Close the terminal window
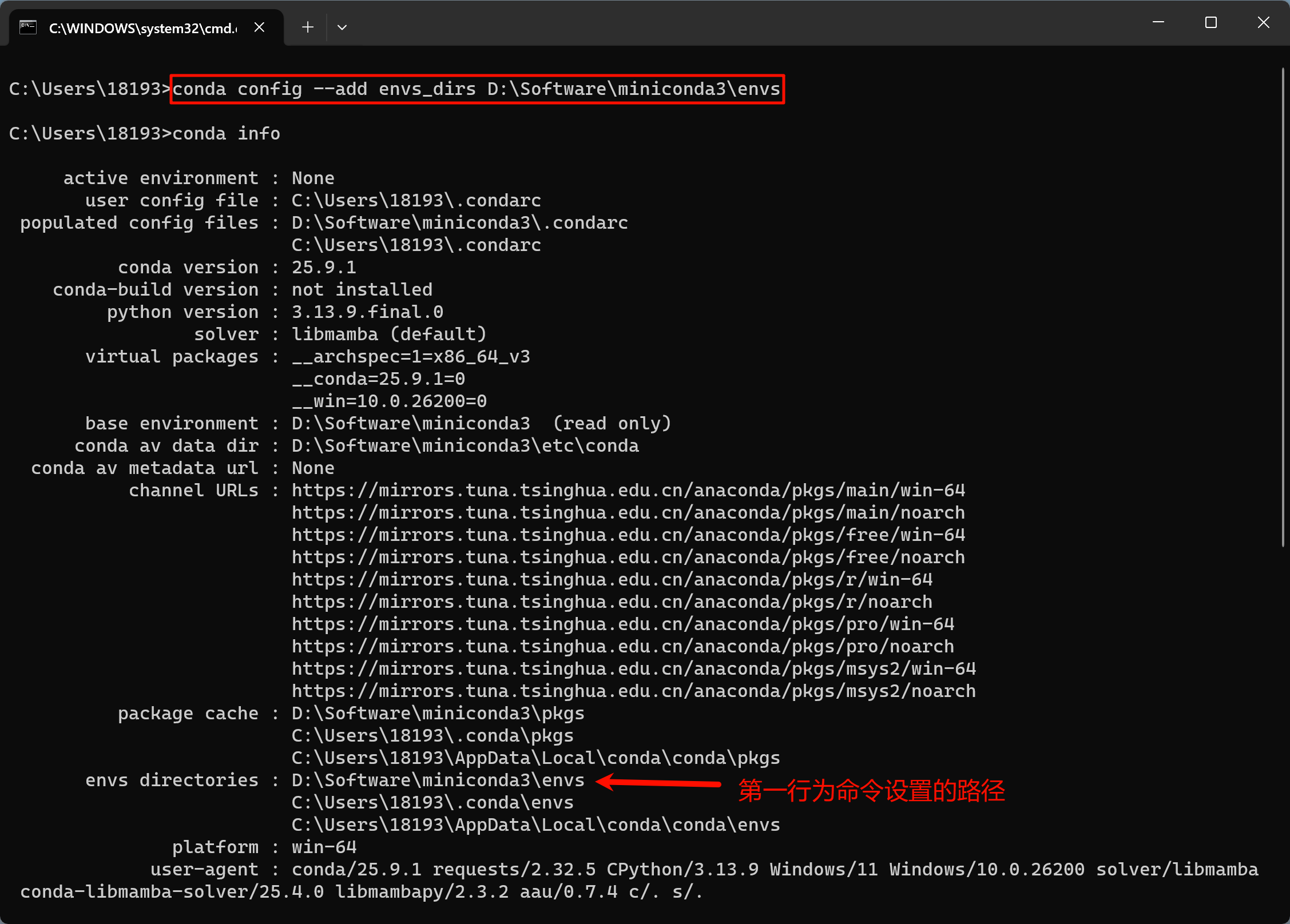The height and width of the screenshot is (924, 1290). pyautogui.click(x=1263, y=23)
